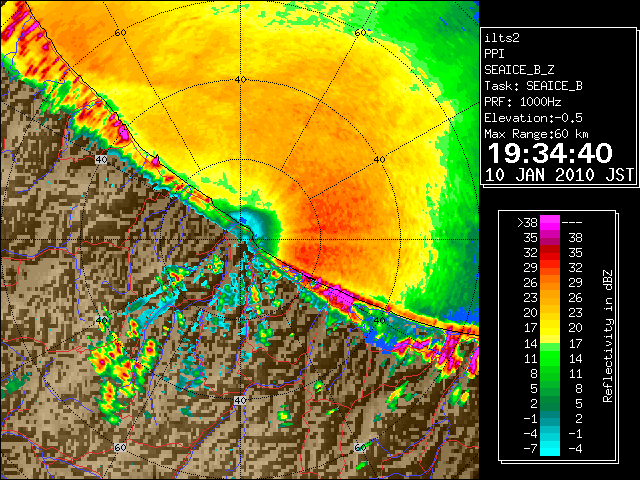Click the 'Reflectivity in dBZ' axis title
This screenshot has height=480, width=640.
coord(608,336)
